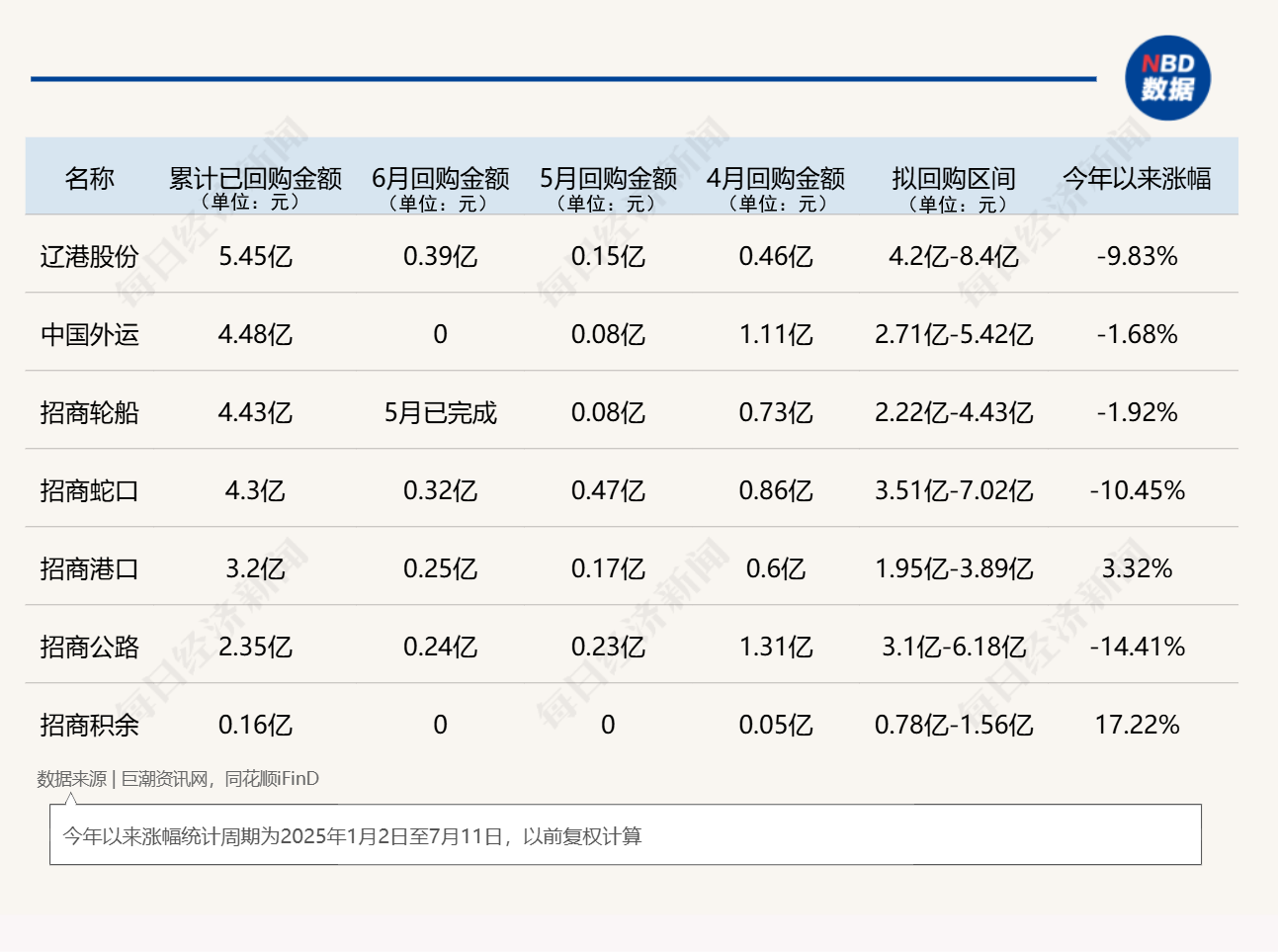Select the range 2.22亿-4.43亿
1278x952 pixels.
pyautogui.click(x=954, y=413)
